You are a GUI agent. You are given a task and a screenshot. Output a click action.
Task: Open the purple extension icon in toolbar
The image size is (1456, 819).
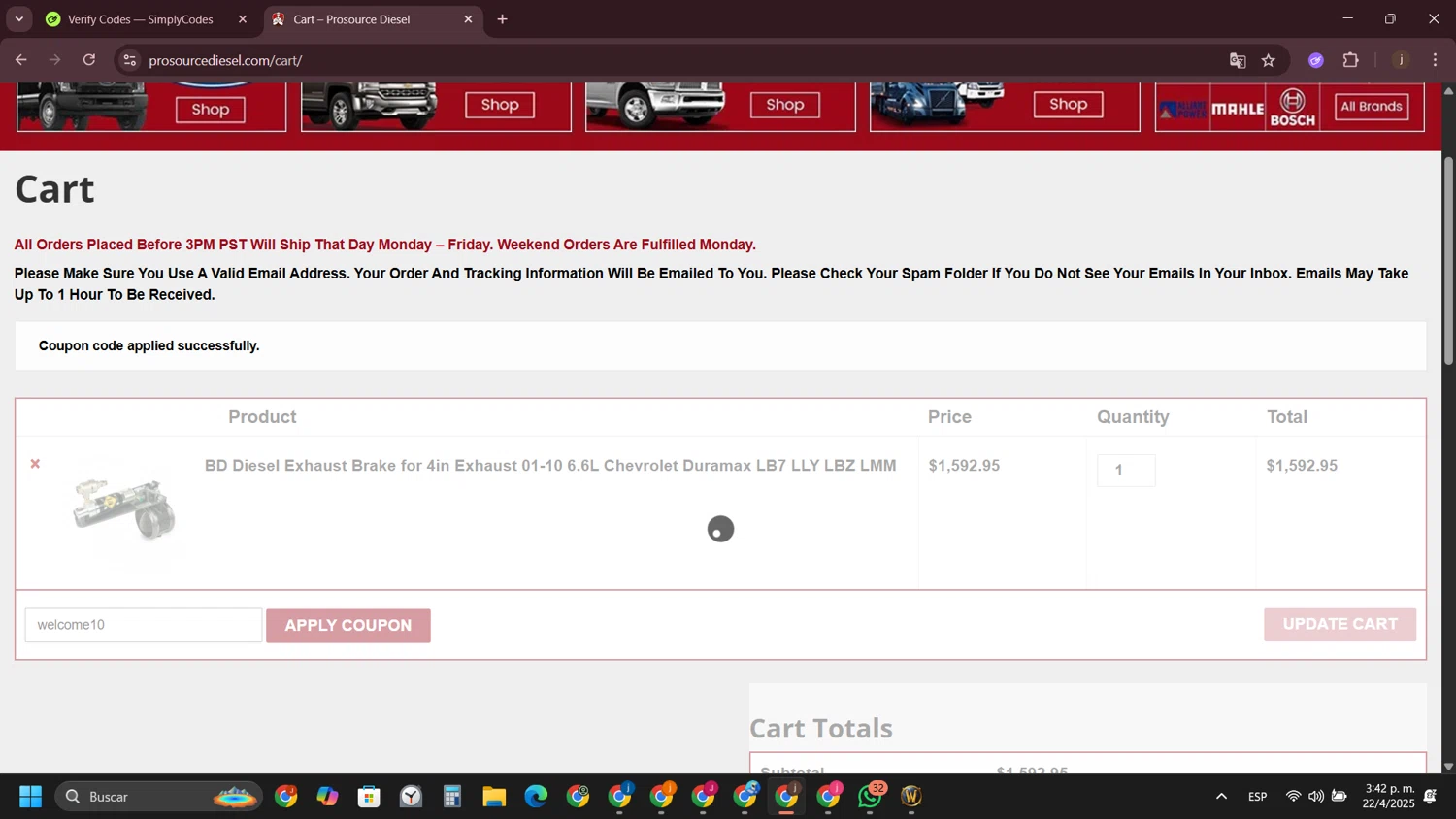tap(1316, 60)
